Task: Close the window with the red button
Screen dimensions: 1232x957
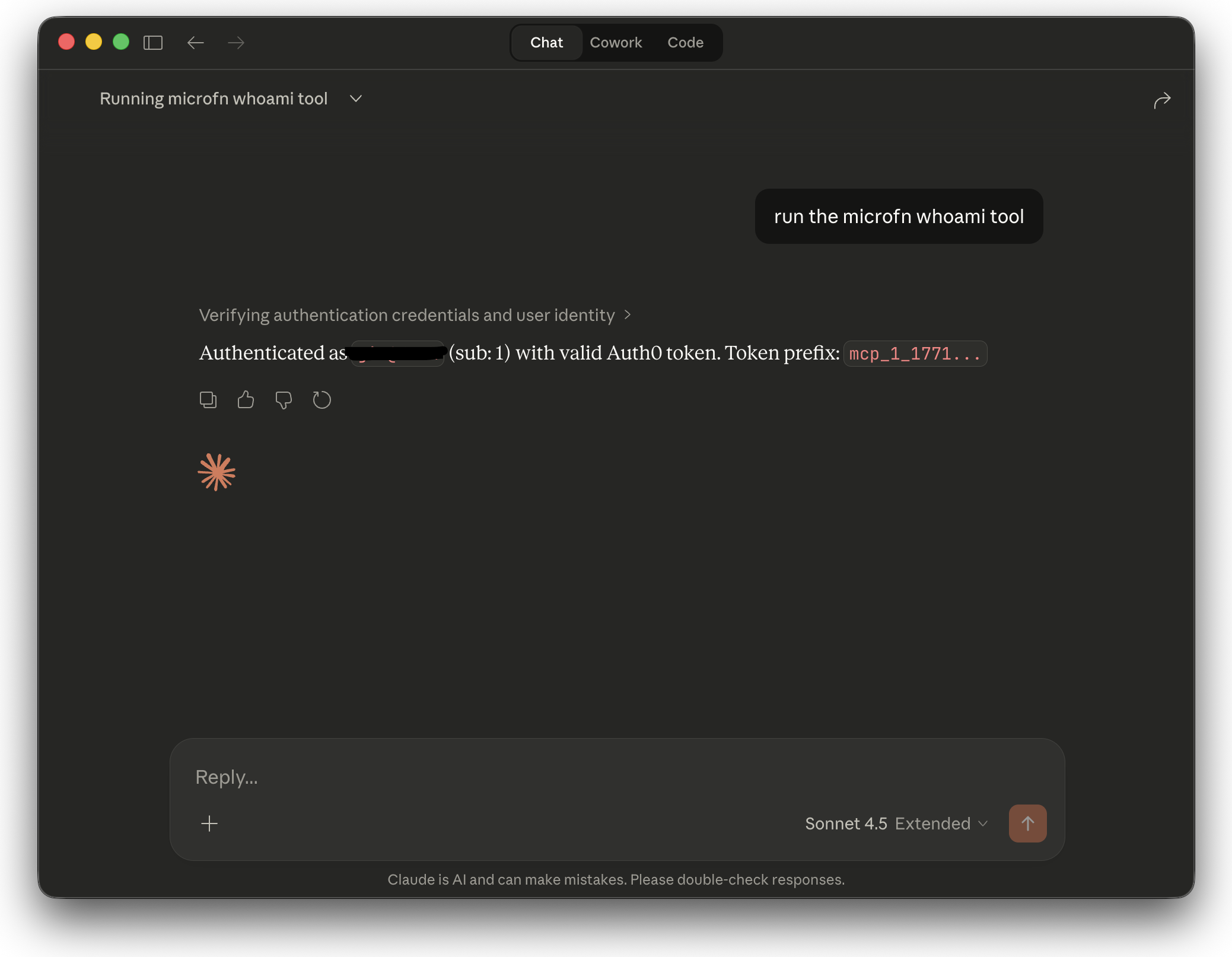Action: 66,42
